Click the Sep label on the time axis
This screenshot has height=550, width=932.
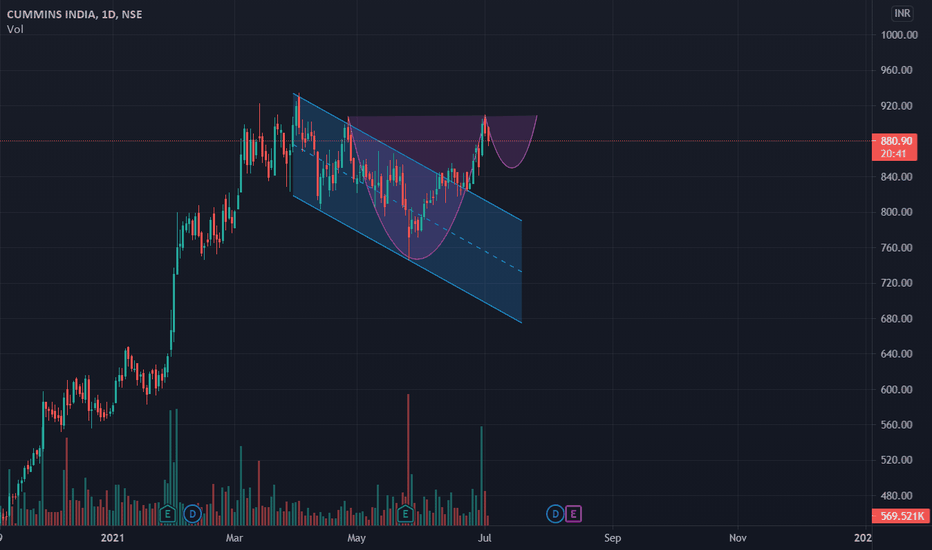[612, 538]
